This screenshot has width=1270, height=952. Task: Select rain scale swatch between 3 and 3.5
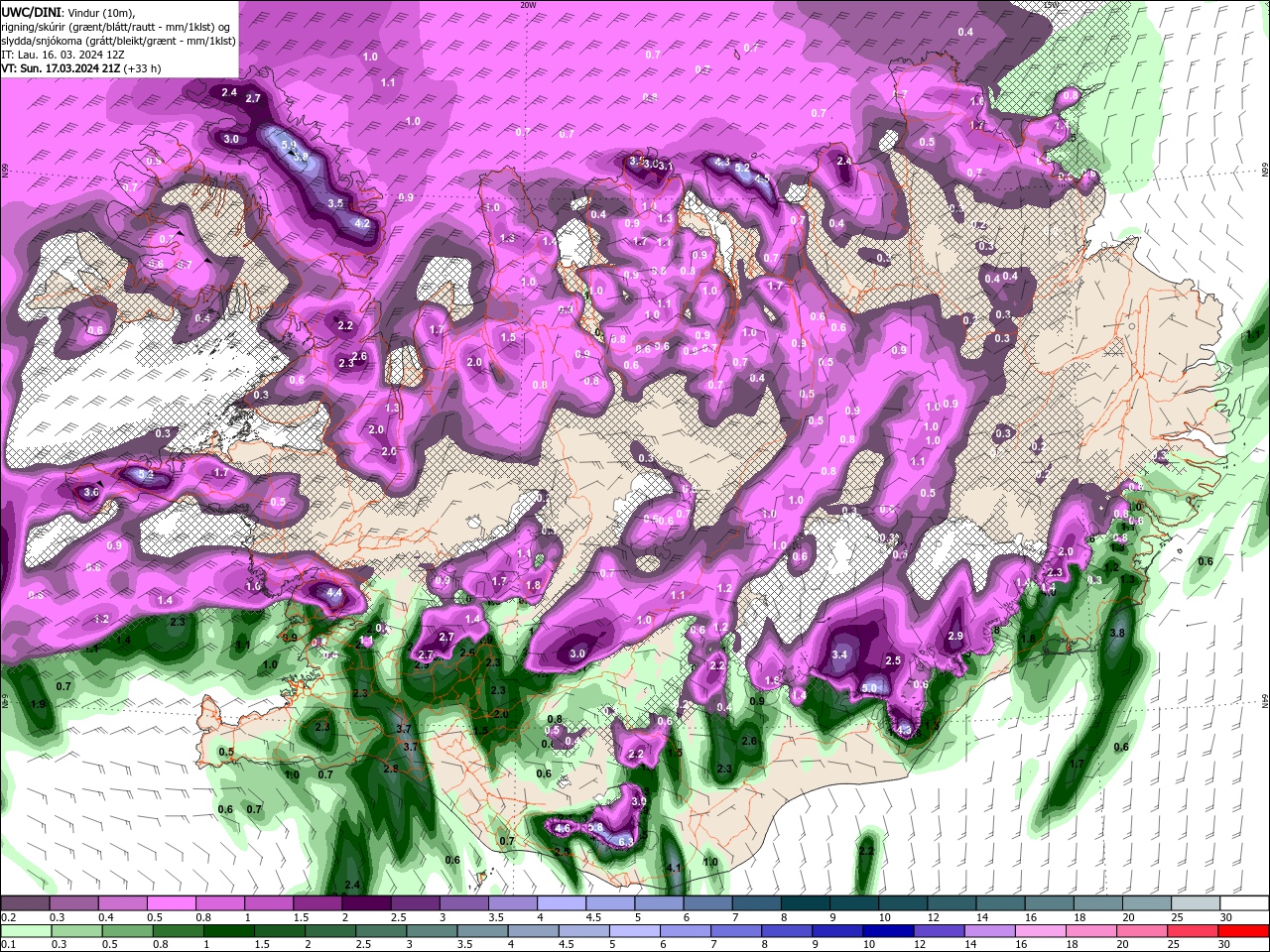[x=434, y=931]
